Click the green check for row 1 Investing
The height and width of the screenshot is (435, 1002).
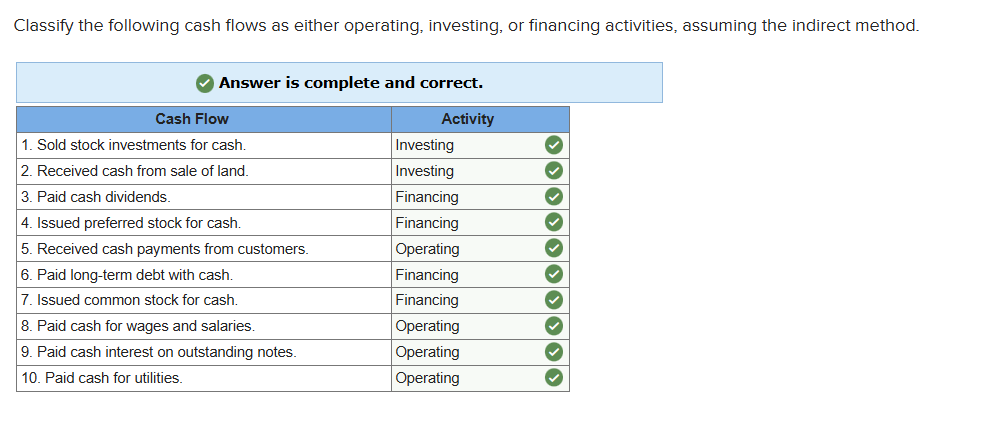point(554,146)
